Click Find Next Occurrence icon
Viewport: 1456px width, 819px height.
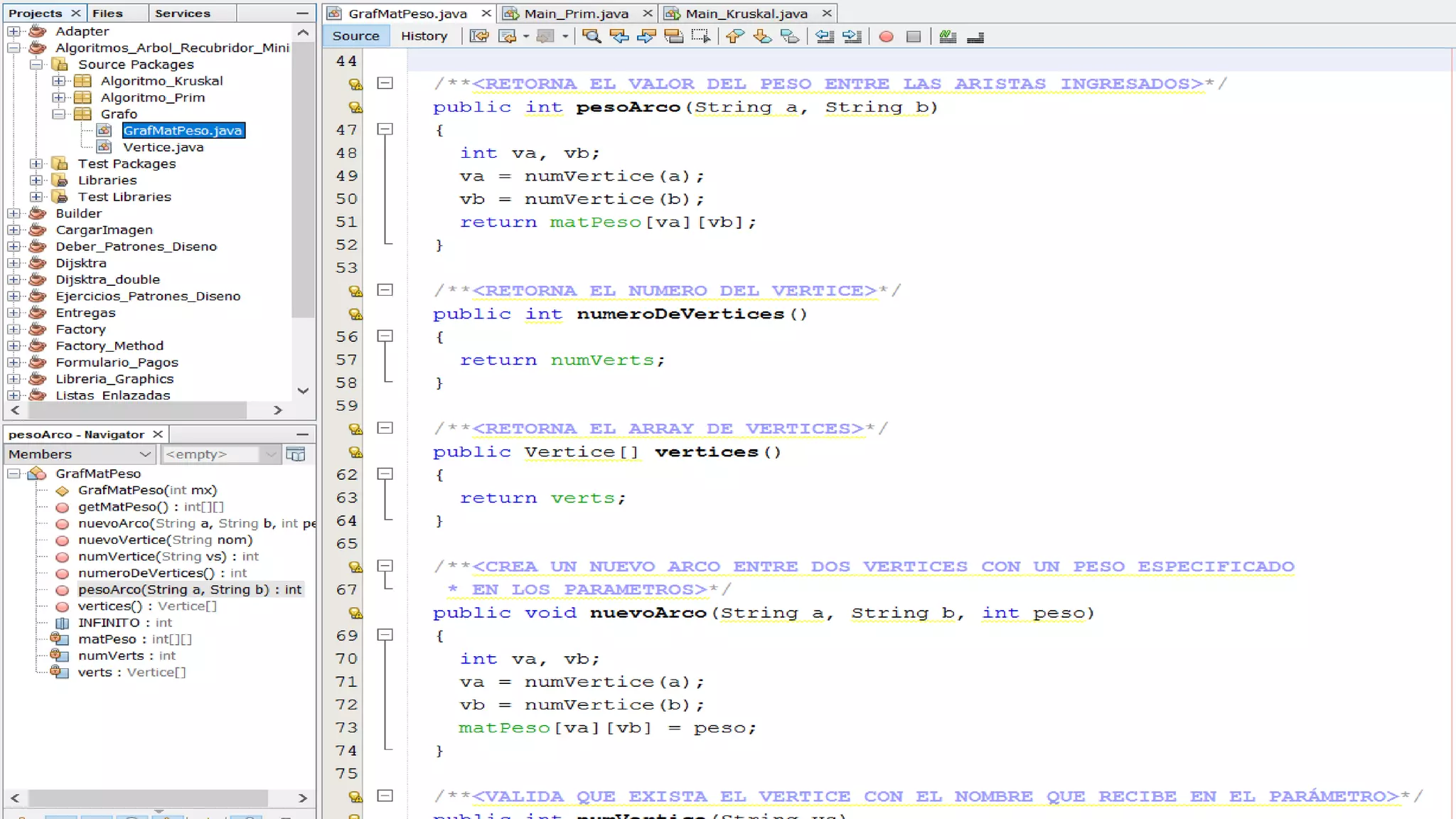click(x=646, y=36)
